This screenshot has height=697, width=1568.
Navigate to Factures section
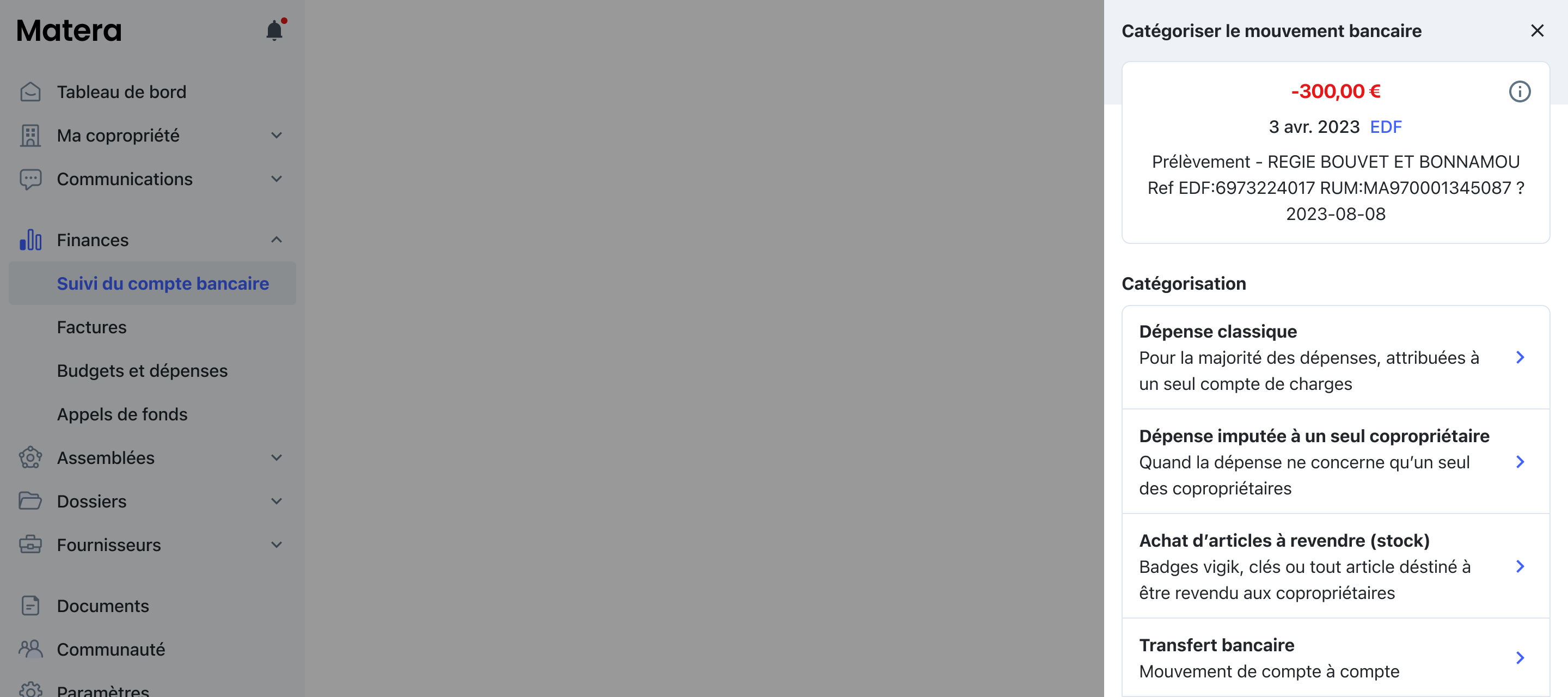point(92,326)
